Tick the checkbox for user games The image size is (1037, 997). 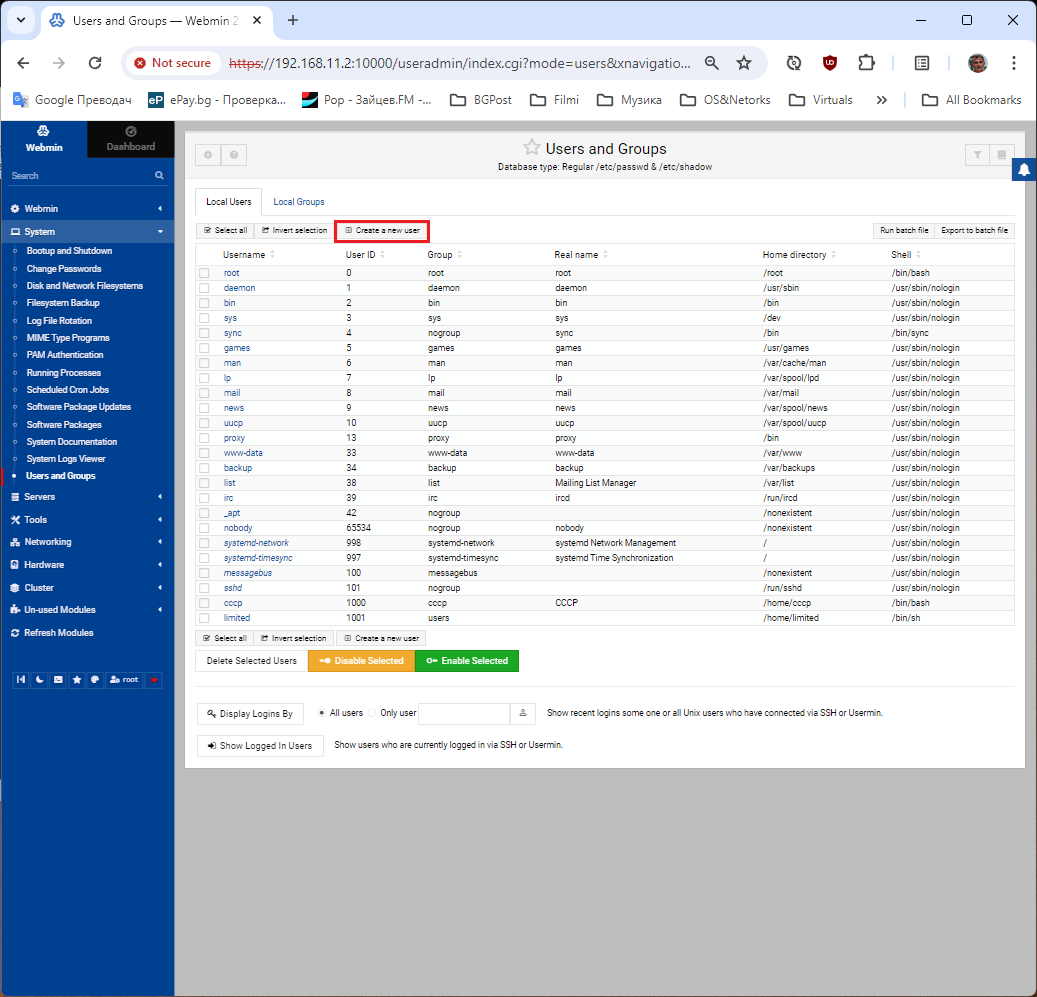click(204, 348)
